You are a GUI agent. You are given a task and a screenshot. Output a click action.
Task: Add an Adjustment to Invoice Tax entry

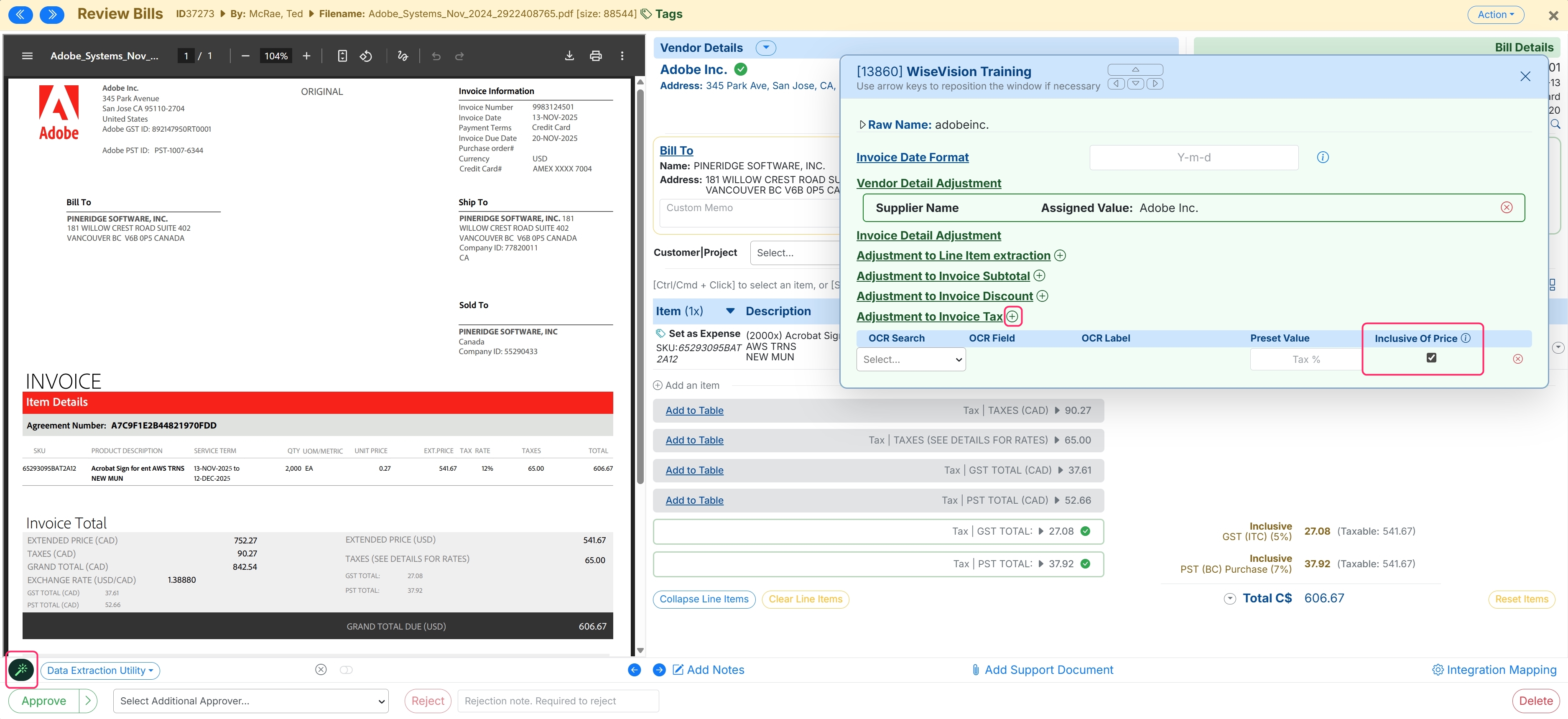click(x=1012, y=316)
